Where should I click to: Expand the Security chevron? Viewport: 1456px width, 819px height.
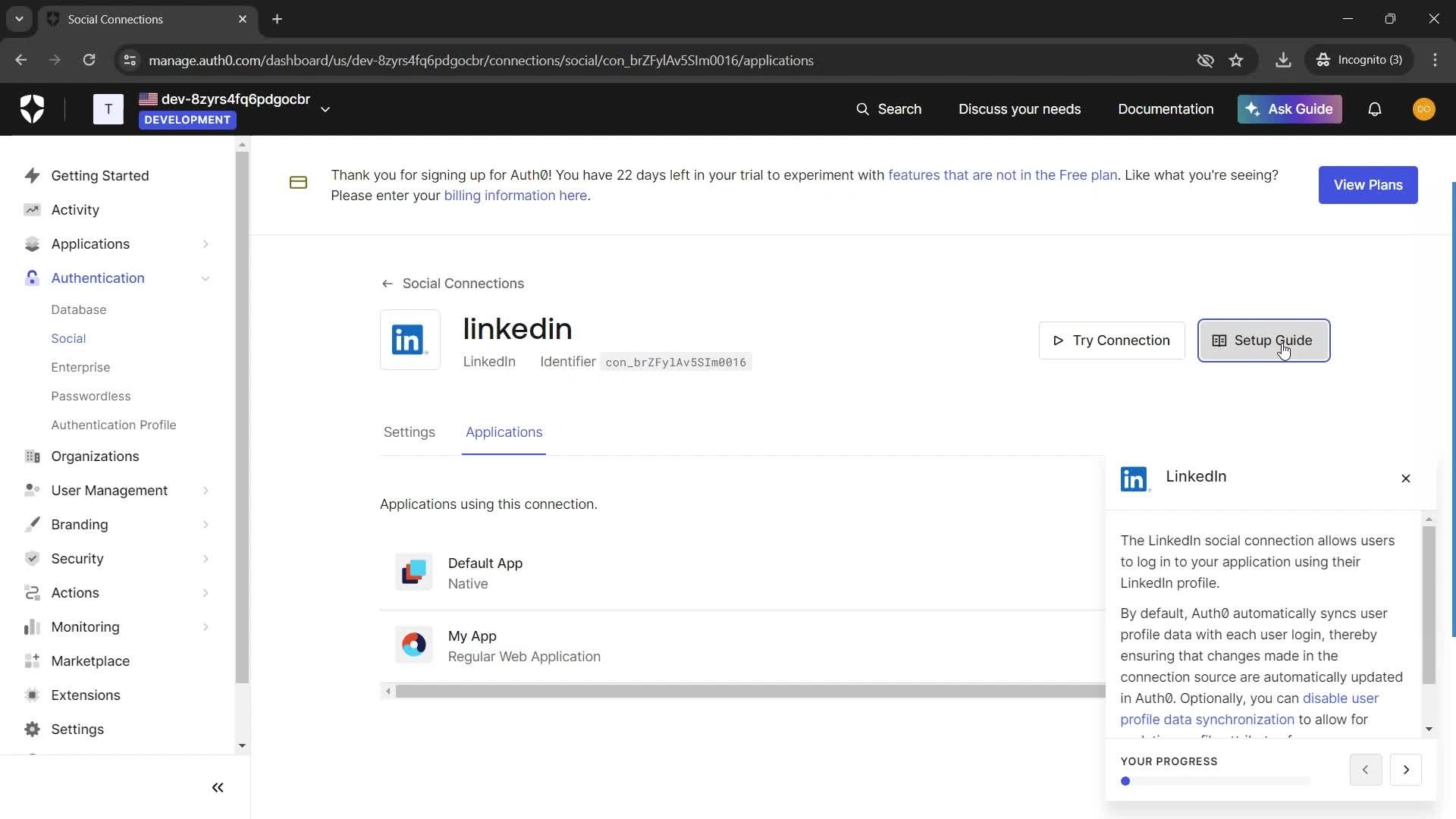click(x=206, y=559)
